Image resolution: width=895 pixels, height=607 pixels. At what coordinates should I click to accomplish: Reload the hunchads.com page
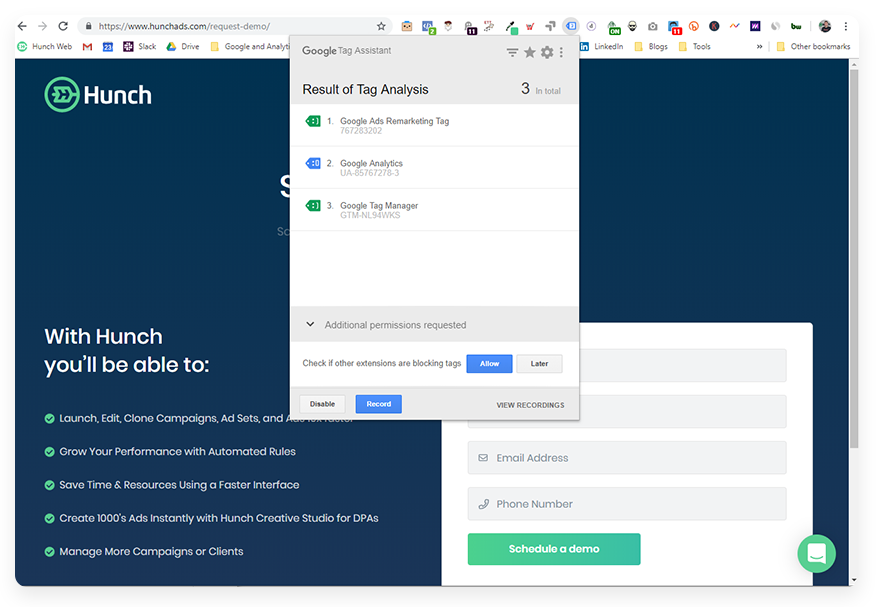click(62, 26)
